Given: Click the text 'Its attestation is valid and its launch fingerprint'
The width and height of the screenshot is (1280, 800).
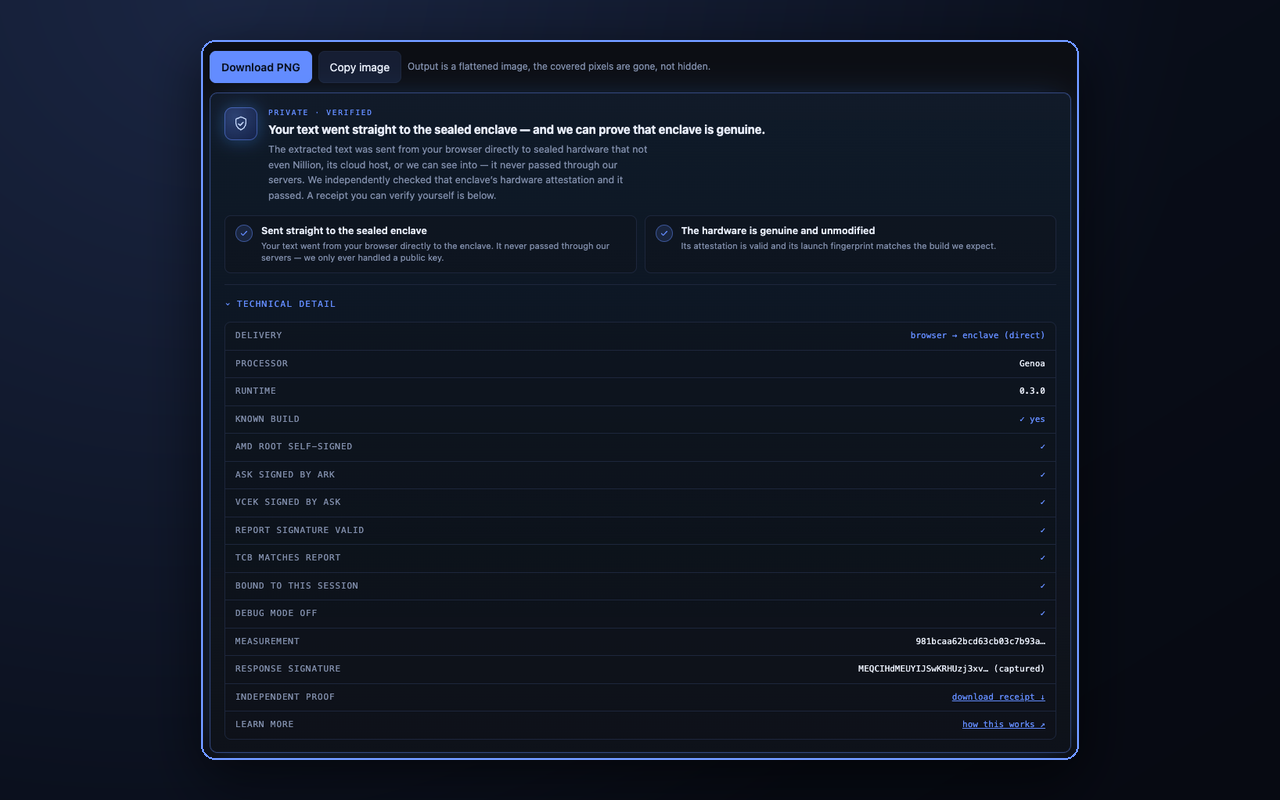Looking at the screenshot, I should coord(839,246).
